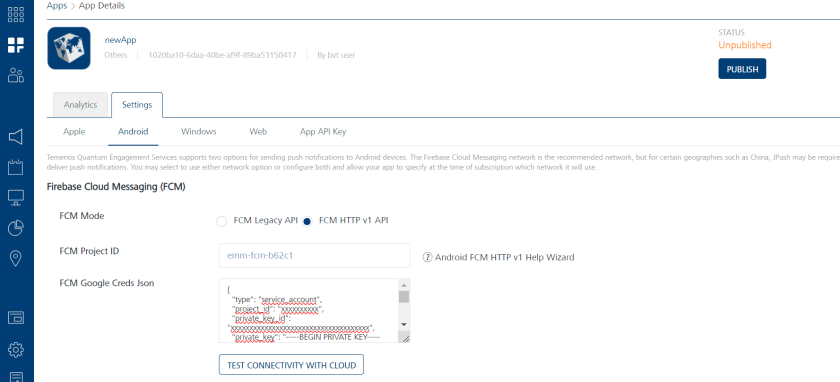Click the Unpublished status text
Screen dimensions: 840x382
[745, 45]
